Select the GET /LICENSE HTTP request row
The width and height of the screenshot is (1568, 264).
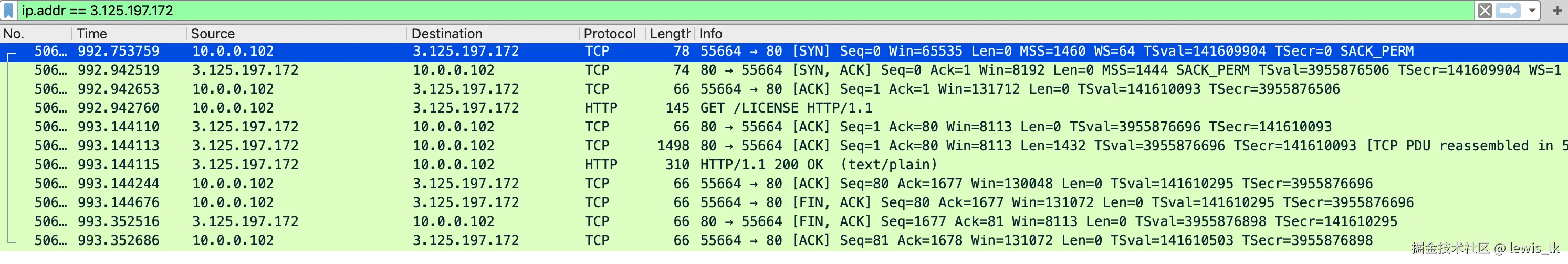point(784,108)
